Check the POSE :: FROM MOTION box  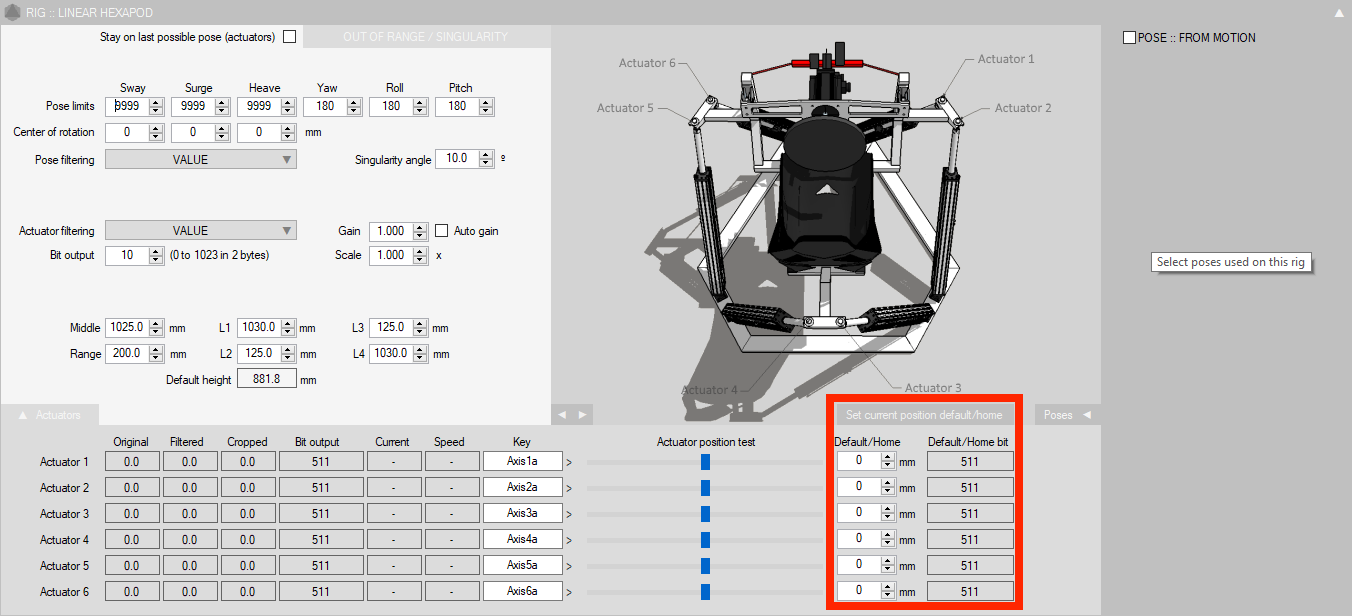coord(1130,38)
